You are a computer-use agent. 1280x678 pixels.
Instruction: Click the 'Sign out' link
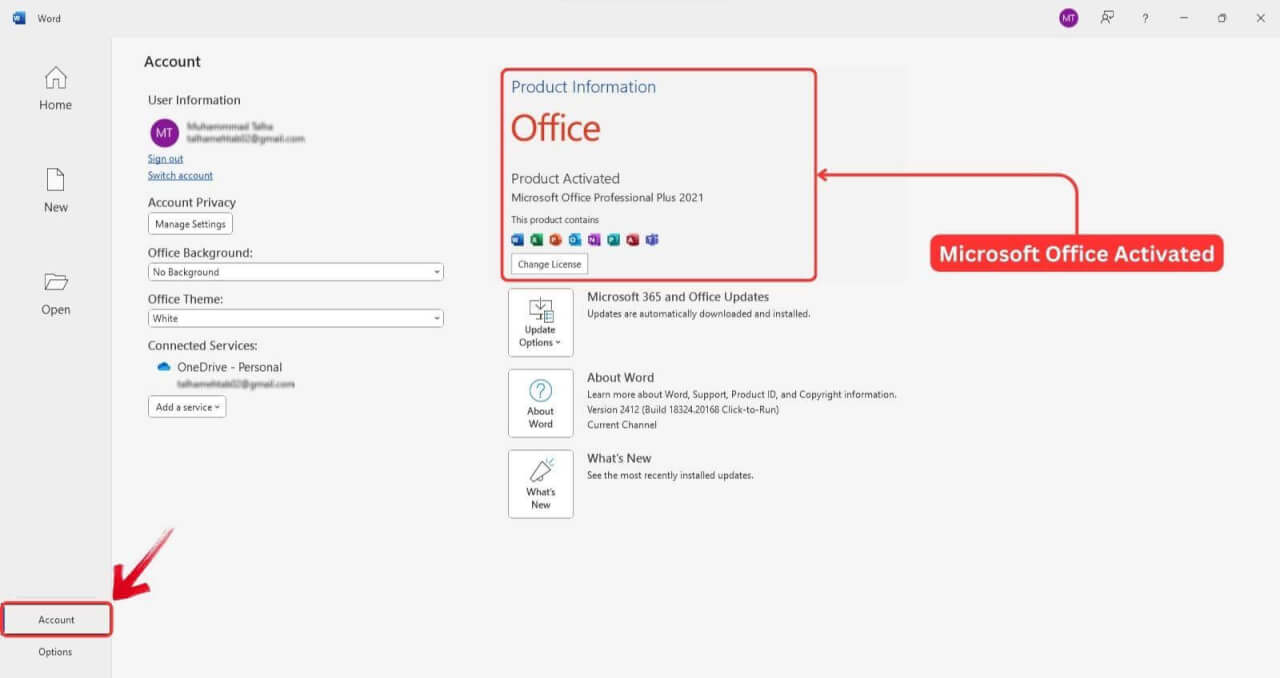tap(165, 158)
